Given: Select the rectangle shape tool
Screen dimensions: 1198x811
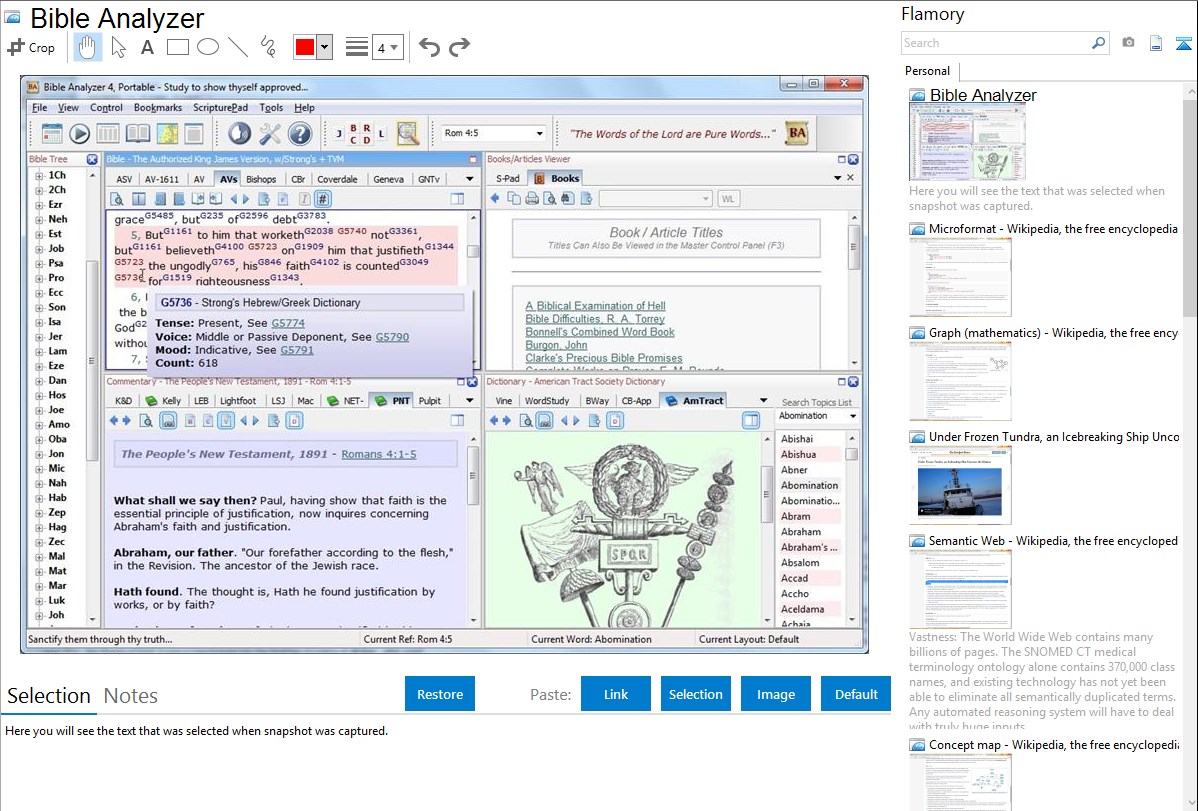Looking at the screenshot, I should coord(177,47).
